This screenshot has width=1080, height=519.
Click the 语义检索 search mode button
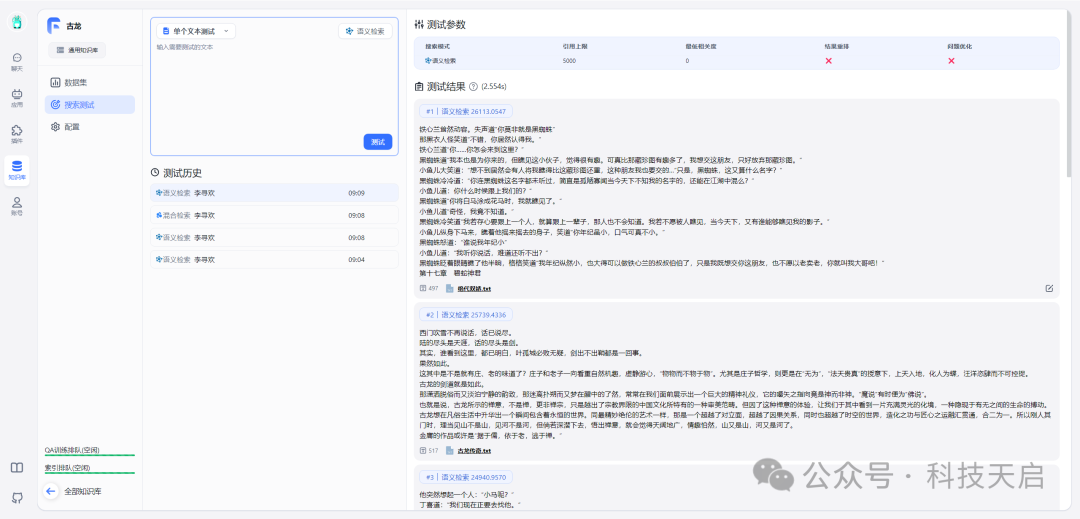tap(366, 31)
